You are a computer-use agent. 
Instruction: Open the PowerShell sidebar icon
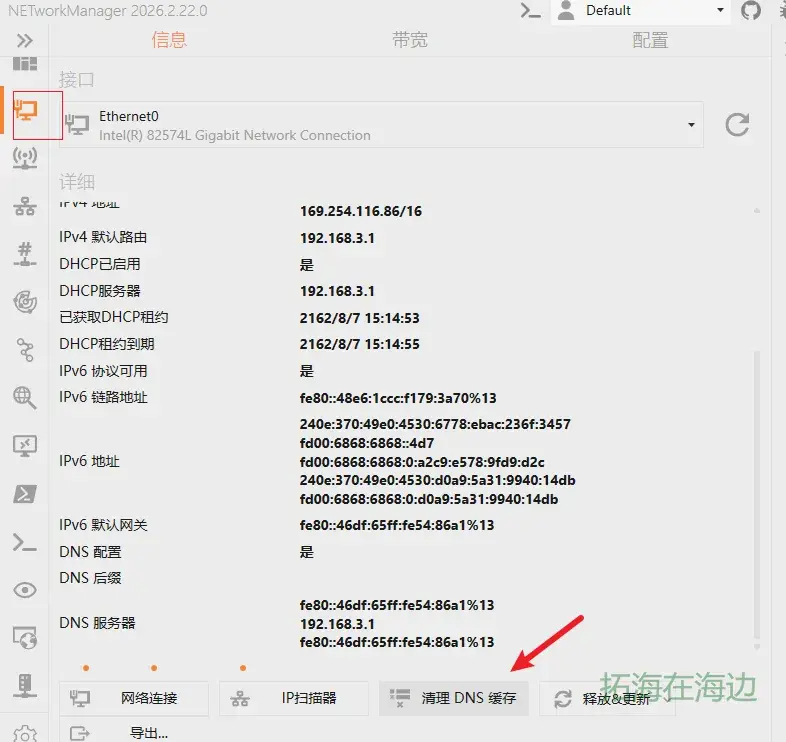[25, 494]
